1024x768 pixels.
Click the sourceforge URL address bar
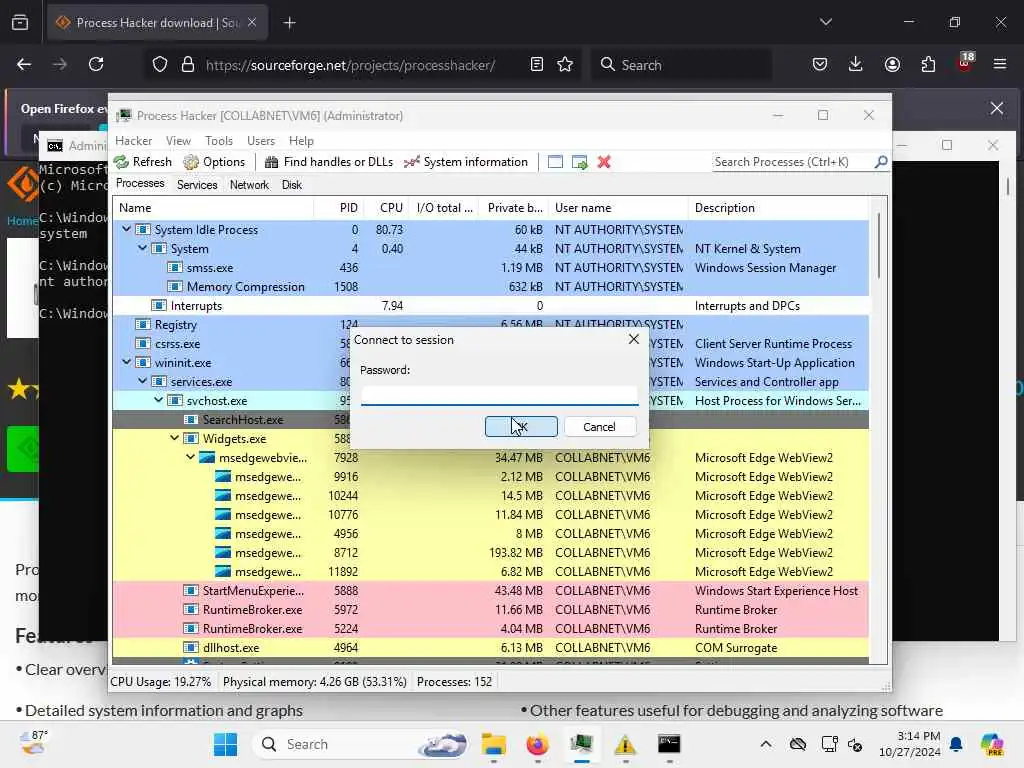click(x=351, y=65)
